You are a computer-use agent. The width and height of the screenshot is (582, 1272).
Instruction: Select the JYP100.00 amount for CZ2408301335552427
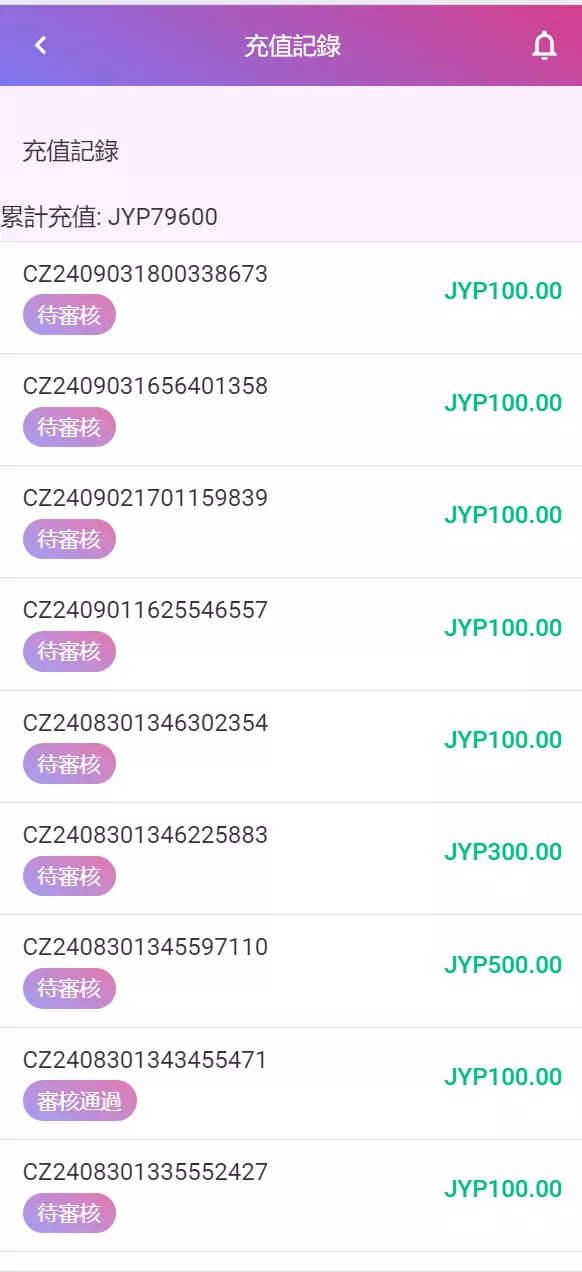coord(503,1189)
